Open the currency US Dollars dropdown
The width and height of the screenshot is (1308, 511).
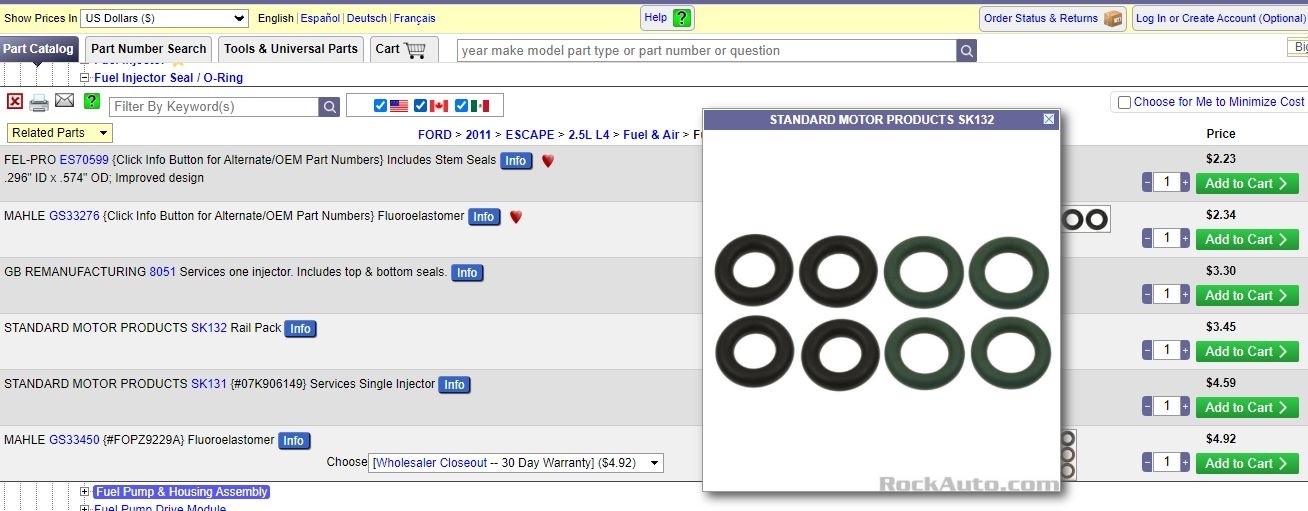[x=164, y=18]
